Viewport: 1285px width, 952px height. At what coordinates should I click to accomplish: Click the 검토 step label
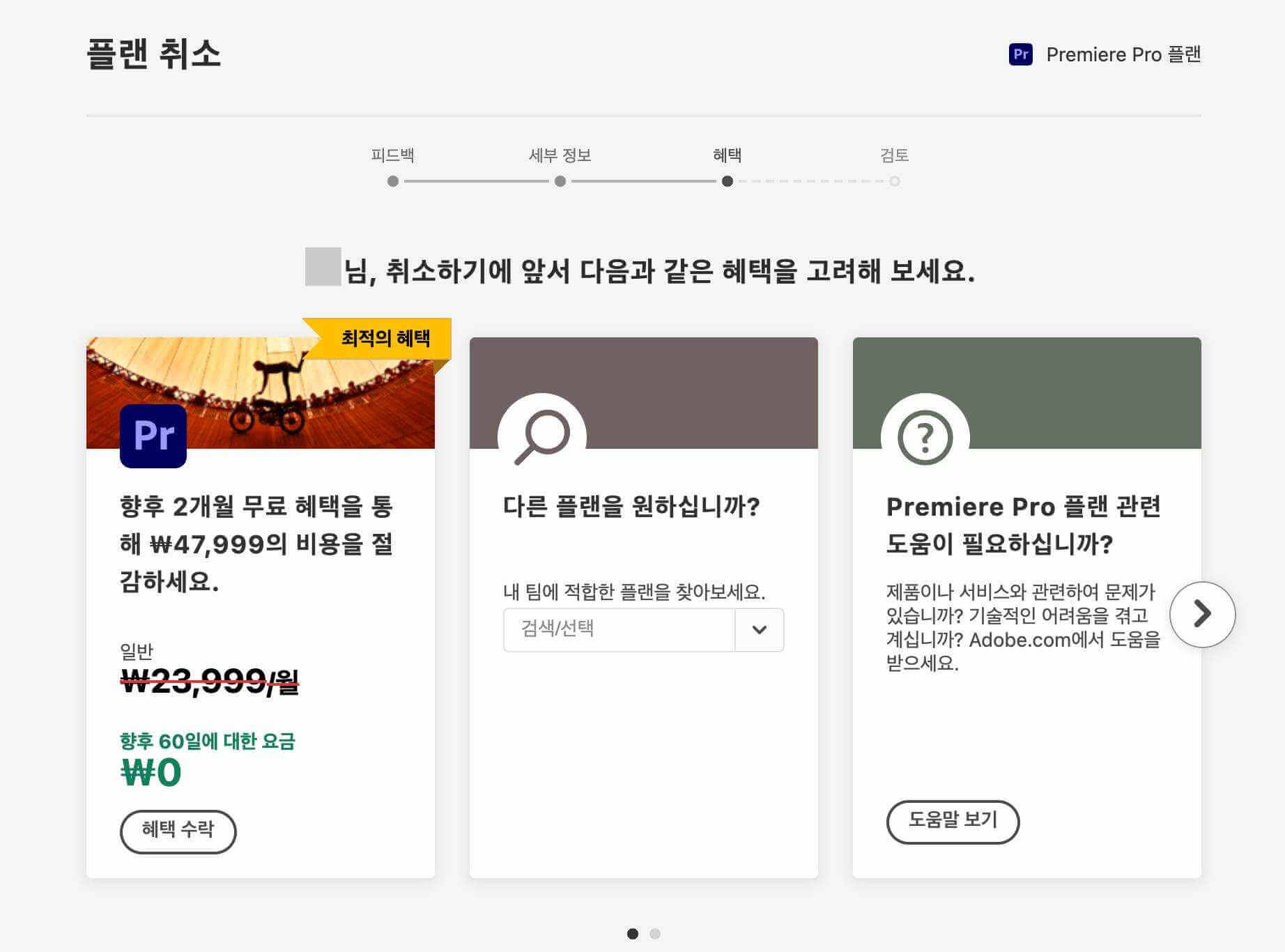point(895,155)
